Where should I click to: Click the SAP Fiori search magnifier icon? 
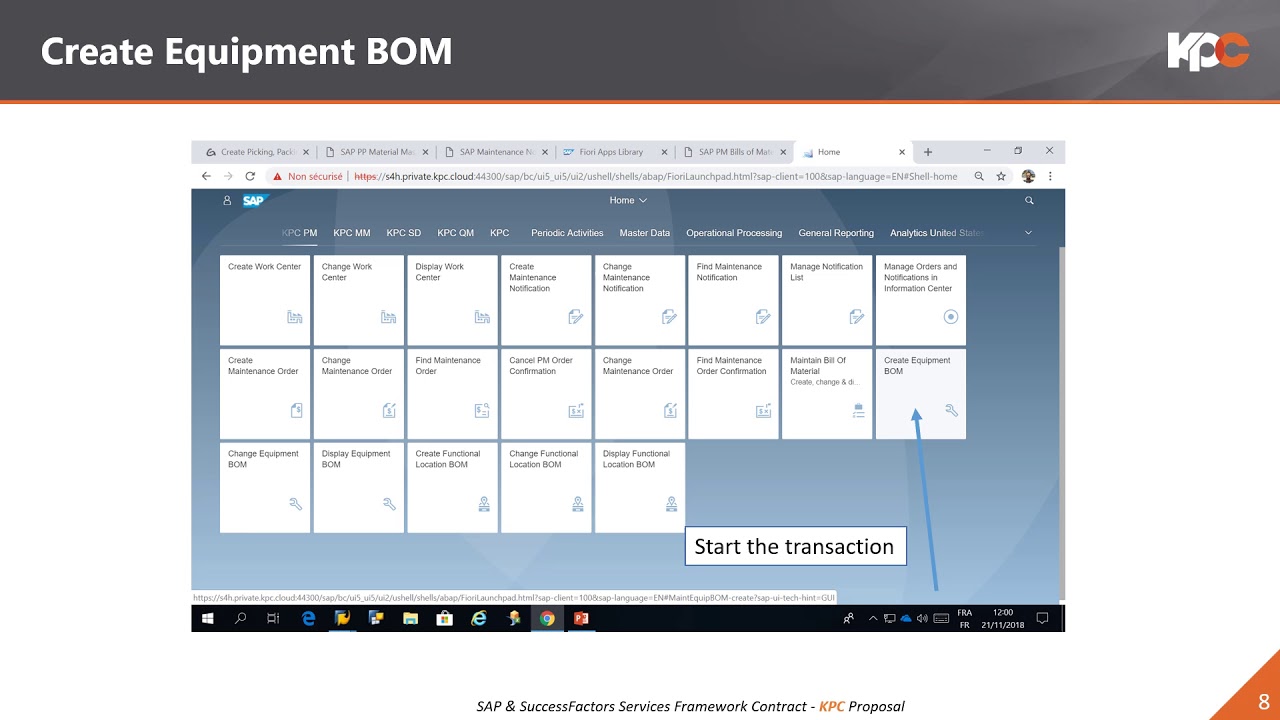point(1029,201)
